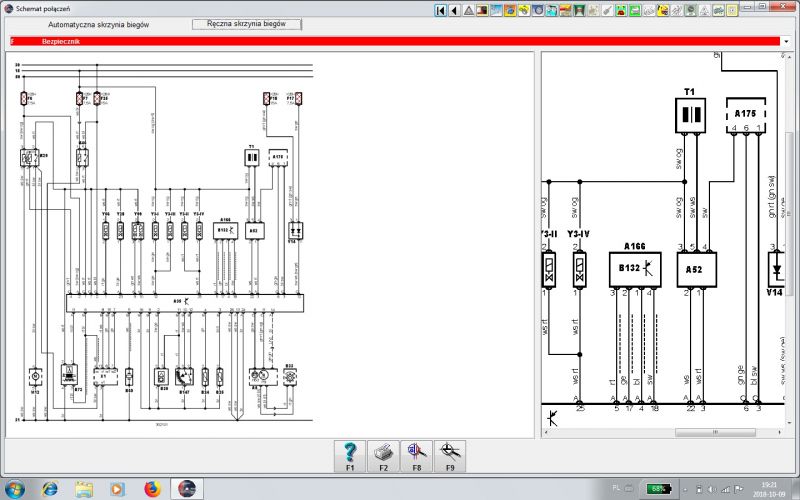
Task: Click the bright green icon with white printer
Action: click(635, 10)
